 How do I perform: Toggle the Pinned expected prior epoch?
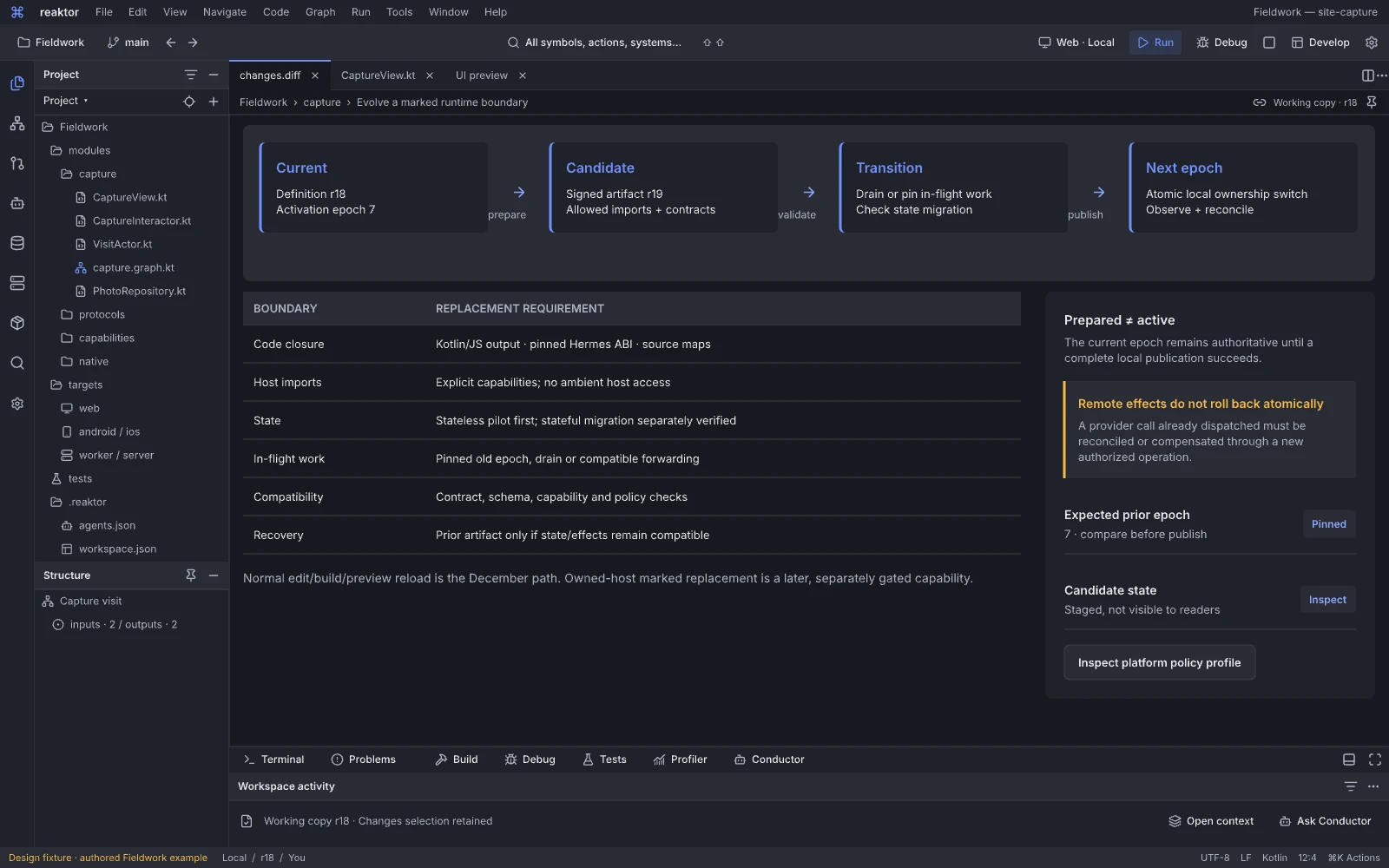(1328, 524)
